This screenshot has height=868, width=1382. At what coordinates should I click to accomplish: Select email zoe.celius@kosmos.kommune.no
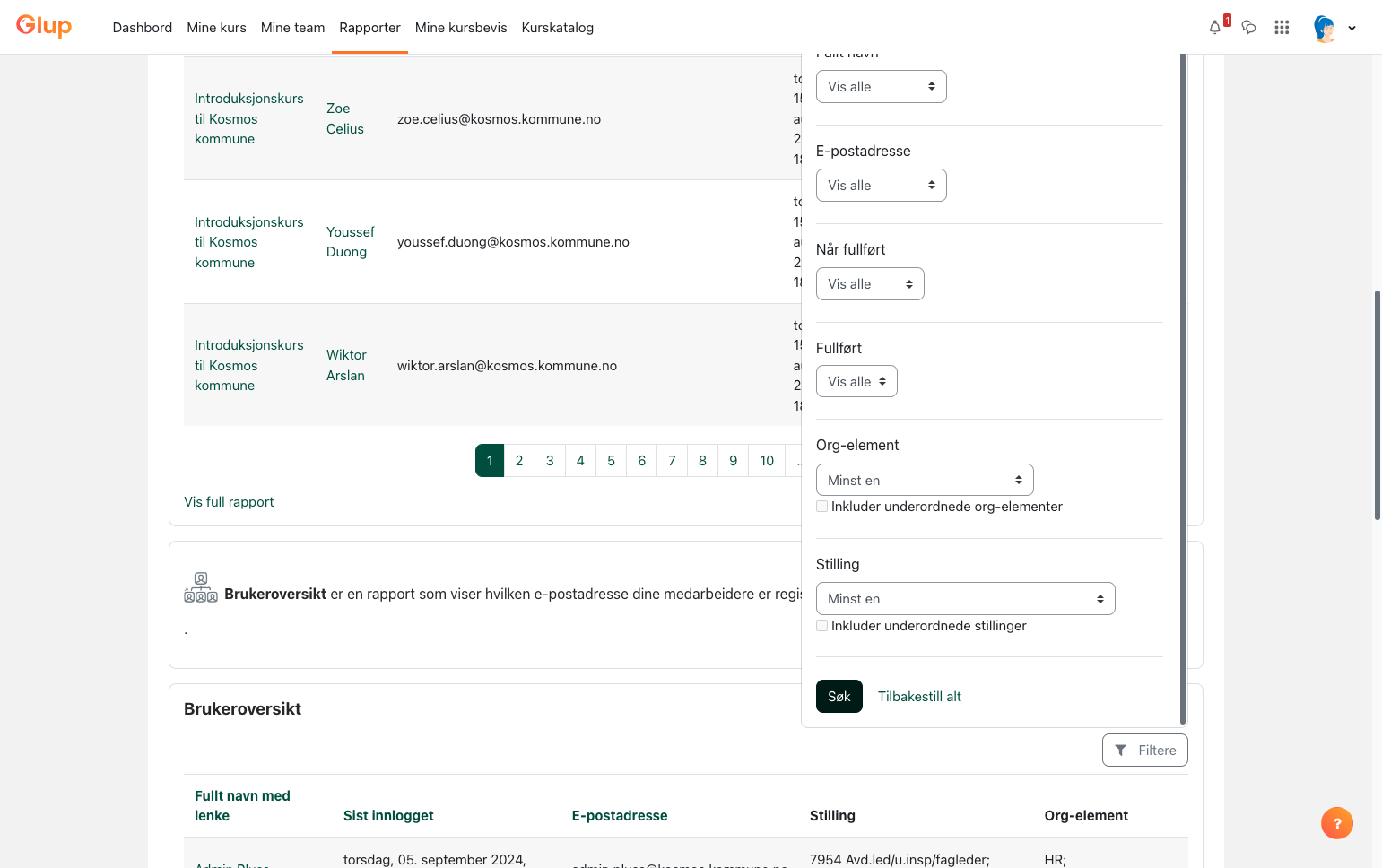499,119
